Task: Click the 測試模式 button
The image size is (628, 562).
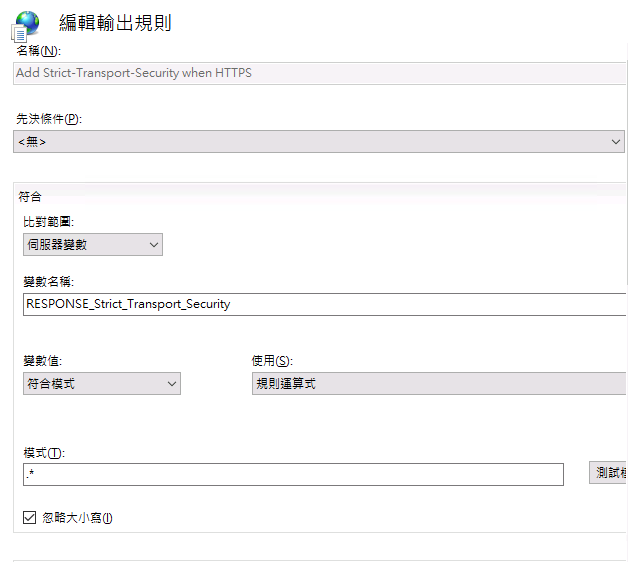Action: (608, 472)
